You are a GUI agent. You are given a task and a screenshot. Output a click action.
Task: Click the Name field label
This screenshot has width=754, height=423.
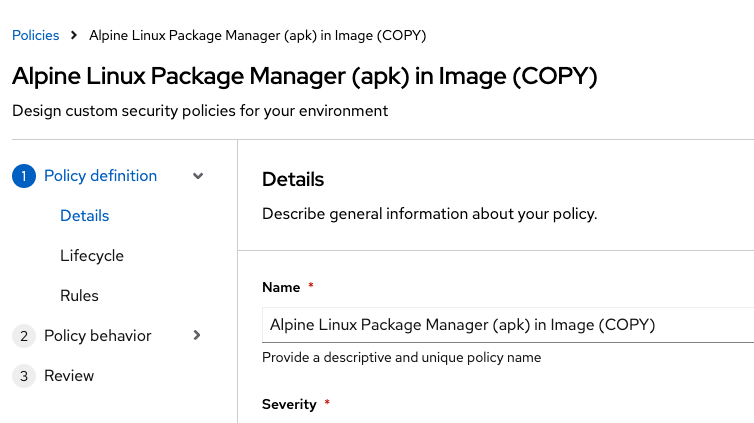(x=281, y=287)
